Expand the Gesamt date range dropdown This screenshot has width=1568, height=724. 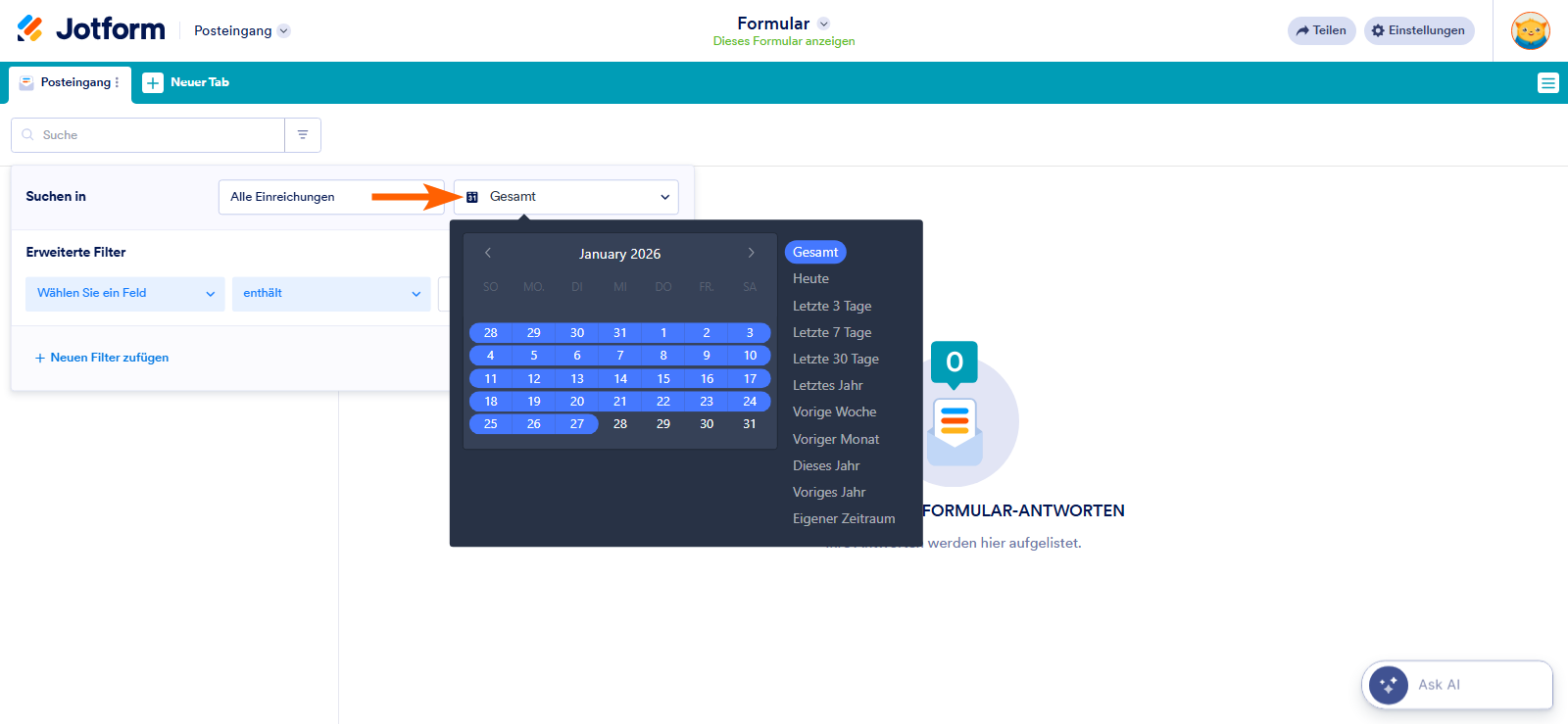click(x=566, y=197)
